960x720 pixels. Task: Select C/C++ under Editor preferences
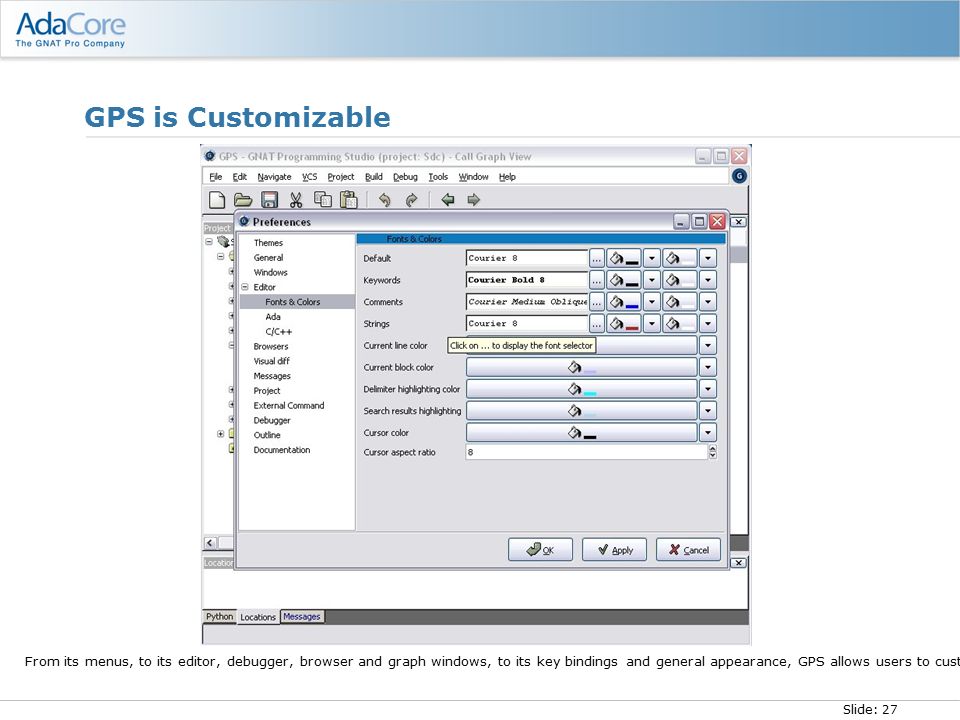[x=279, y=331]
